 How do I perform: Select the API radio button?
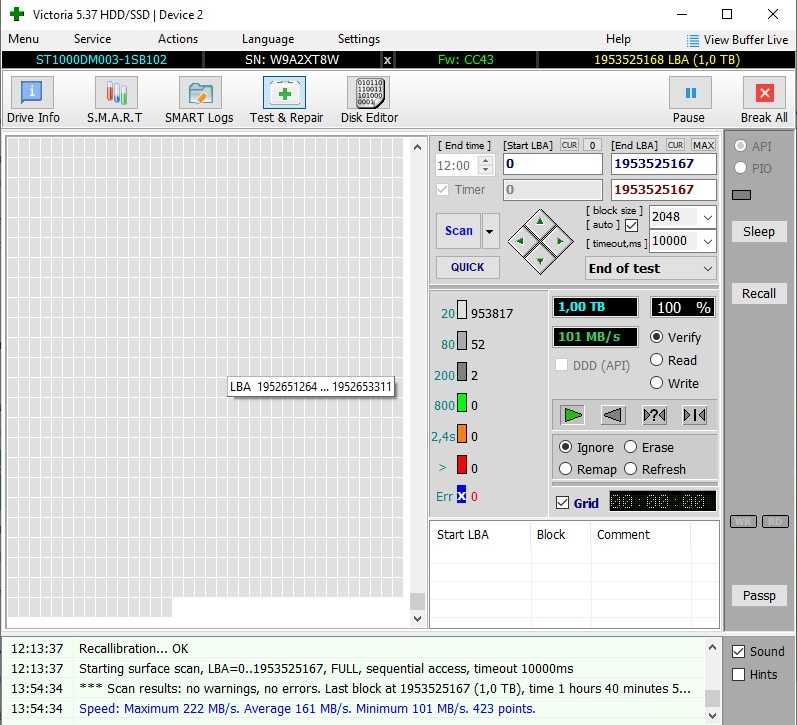pyautogui.click(x=740, y=146)
